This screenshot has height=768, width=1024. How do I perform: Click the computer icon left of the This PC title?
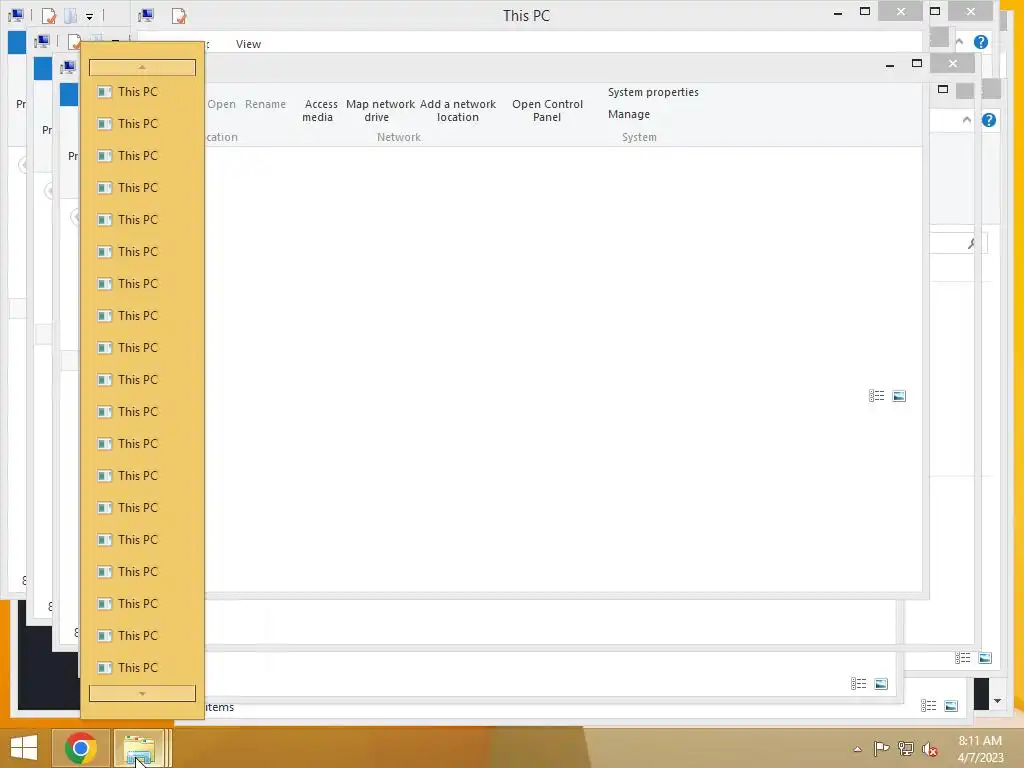(146, 15)
